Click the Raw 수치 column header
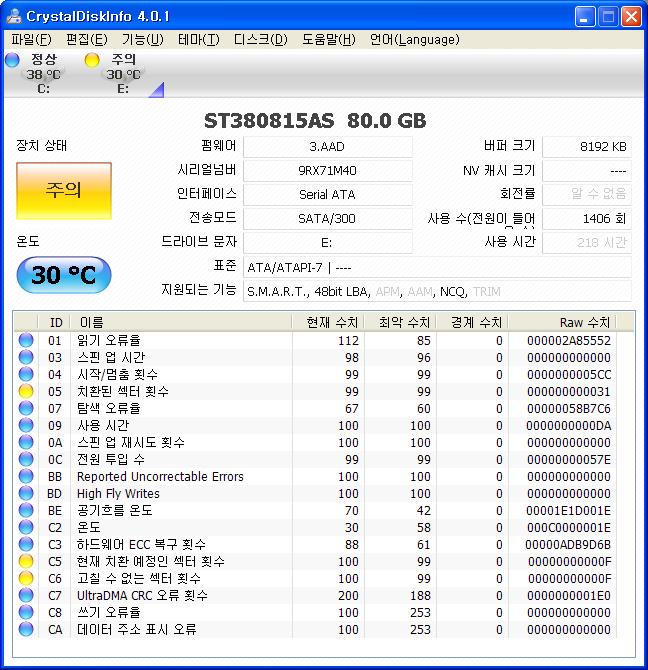Image resolution: width=648 pixels, height=670 pixels. 562,322
